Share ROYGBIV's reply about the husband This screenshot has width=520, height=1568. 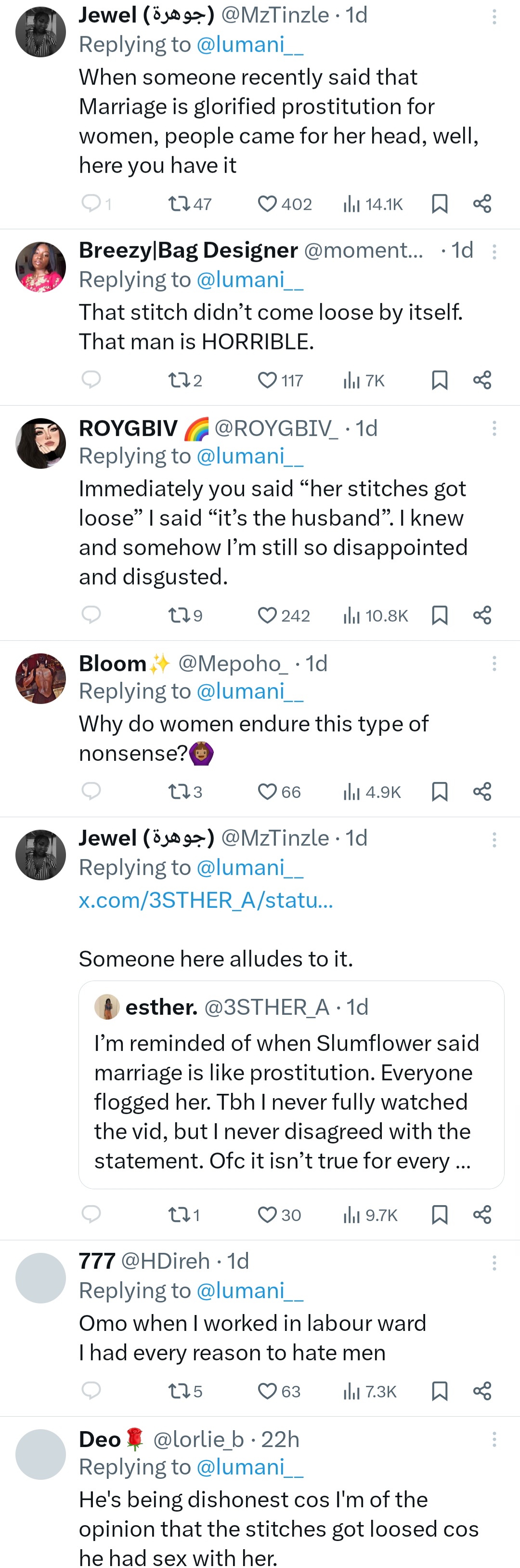click(481, 615)
